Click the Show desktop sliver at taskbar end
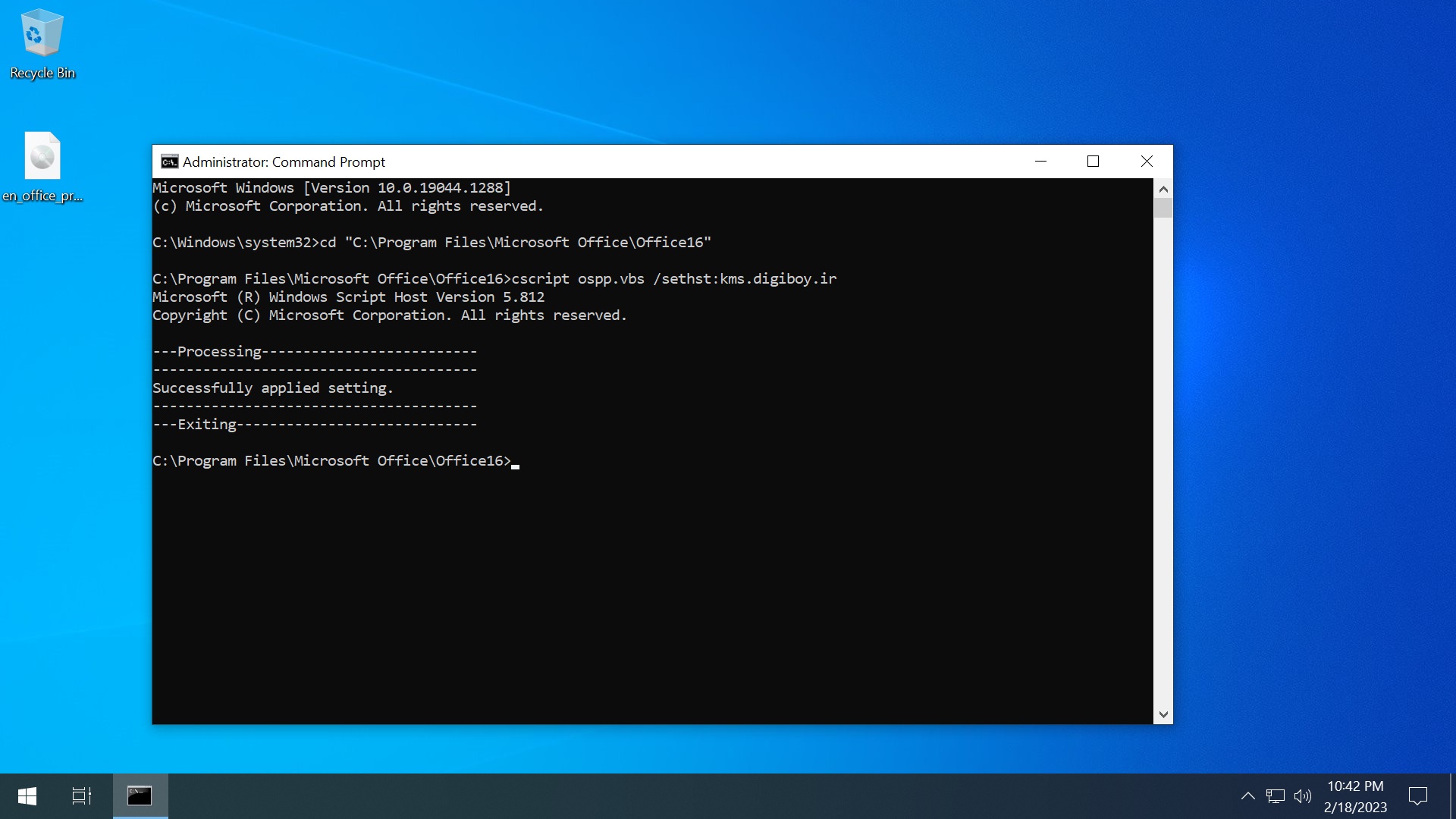Screen dimensions: 1456x819 (x=1452, y=796)
